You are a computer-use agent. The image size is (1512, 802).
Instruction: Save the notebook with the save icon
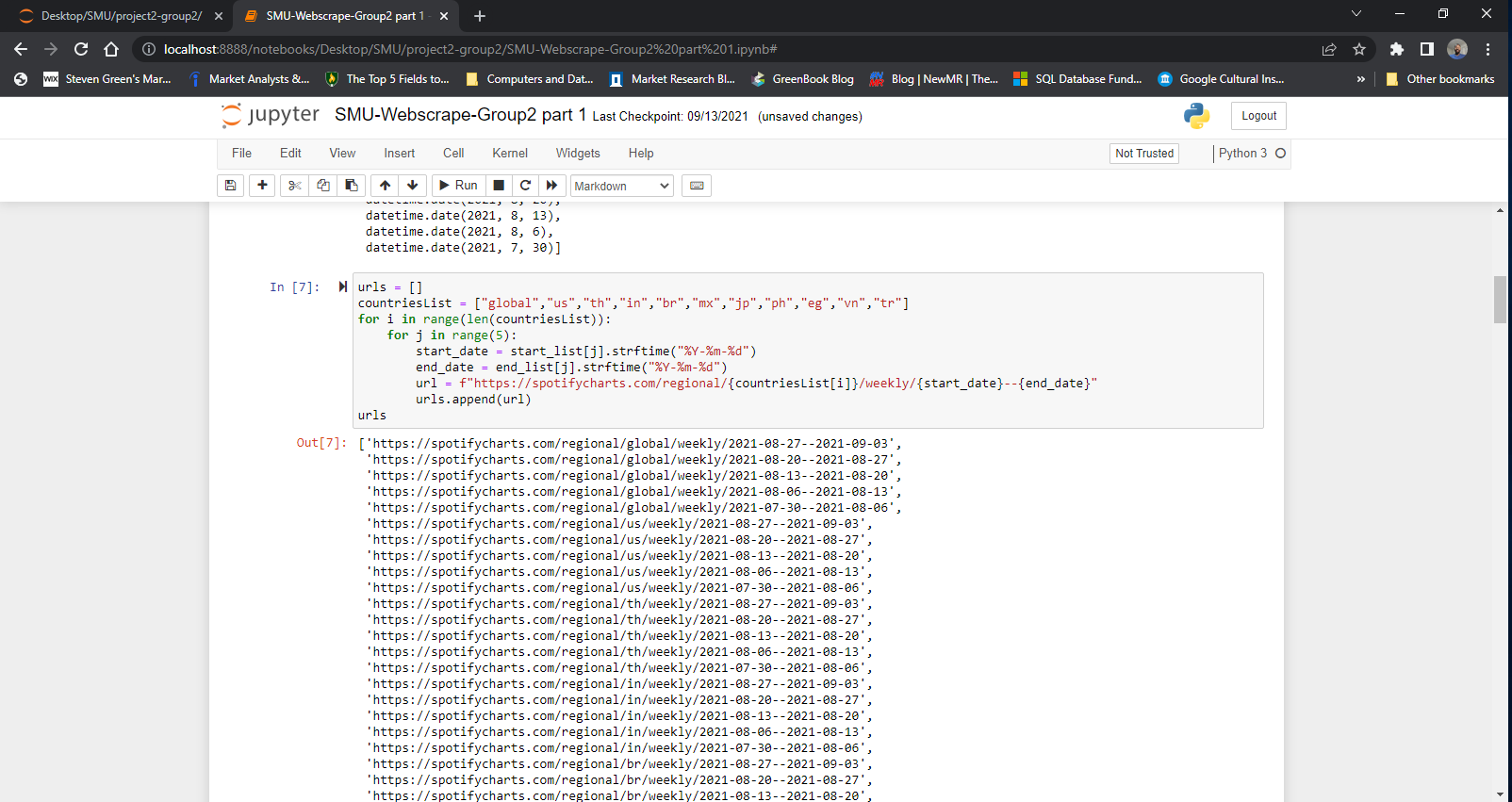[230, 186]
